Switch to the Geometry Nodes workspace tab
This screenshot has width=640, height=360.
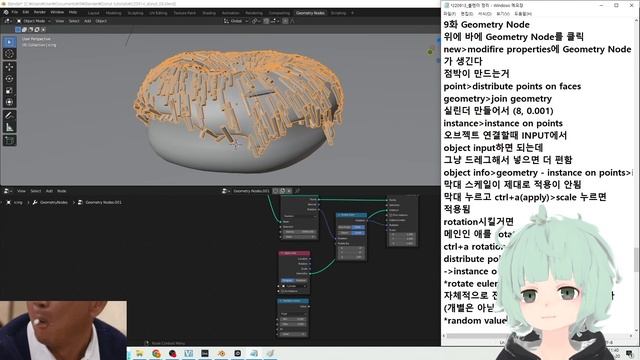coord(310,13)
